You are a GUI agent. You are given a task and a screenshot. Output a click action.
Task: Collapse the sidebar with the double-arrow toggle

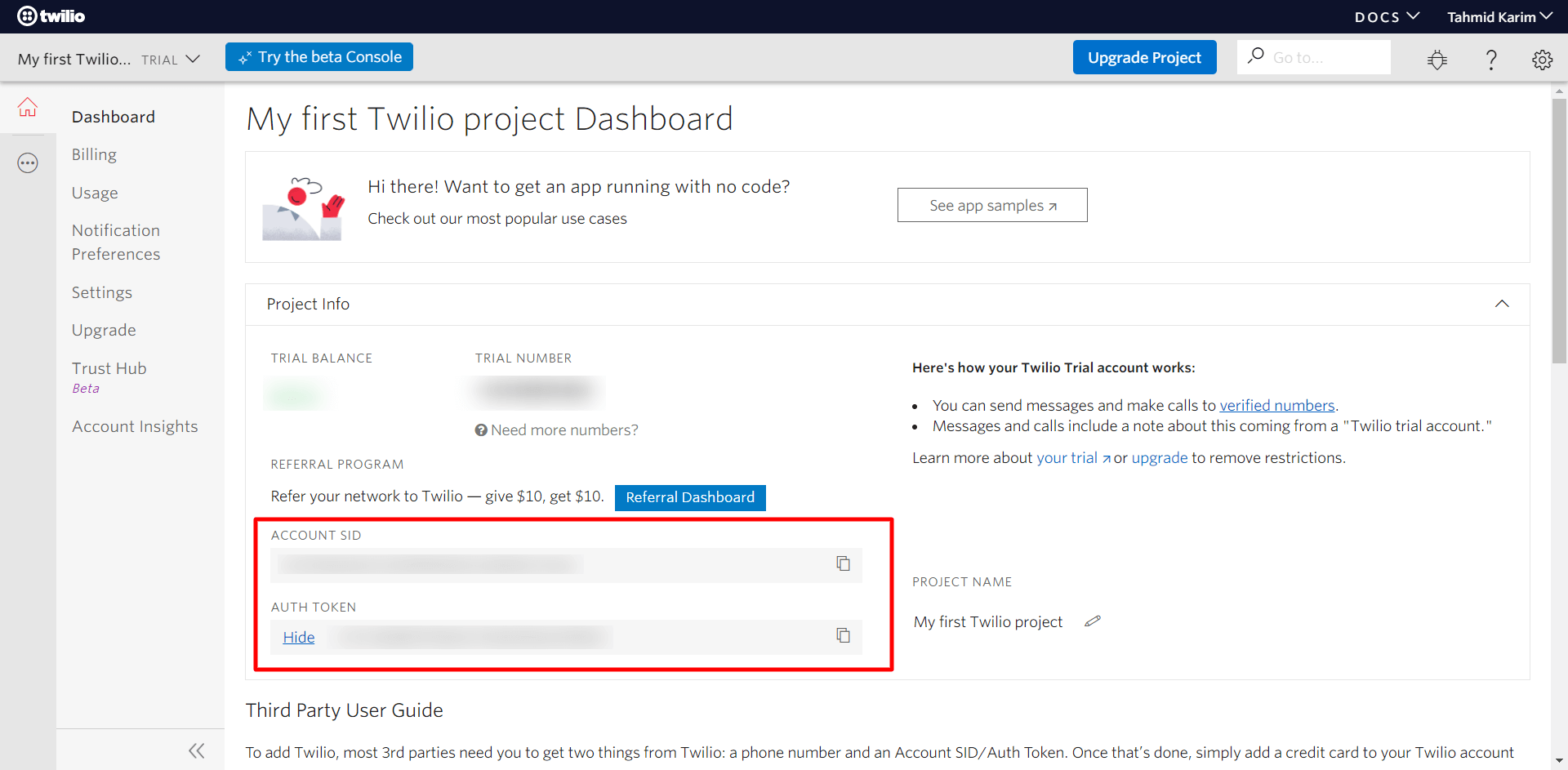(196, 750)
